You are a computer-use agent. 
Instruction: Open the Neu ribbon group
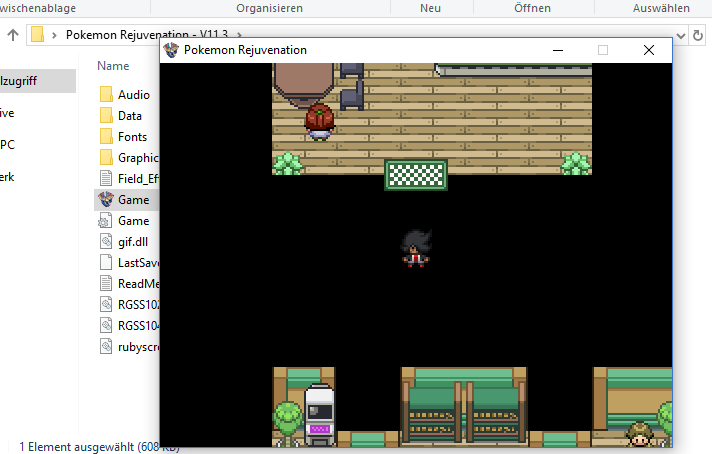click(430, 8)
